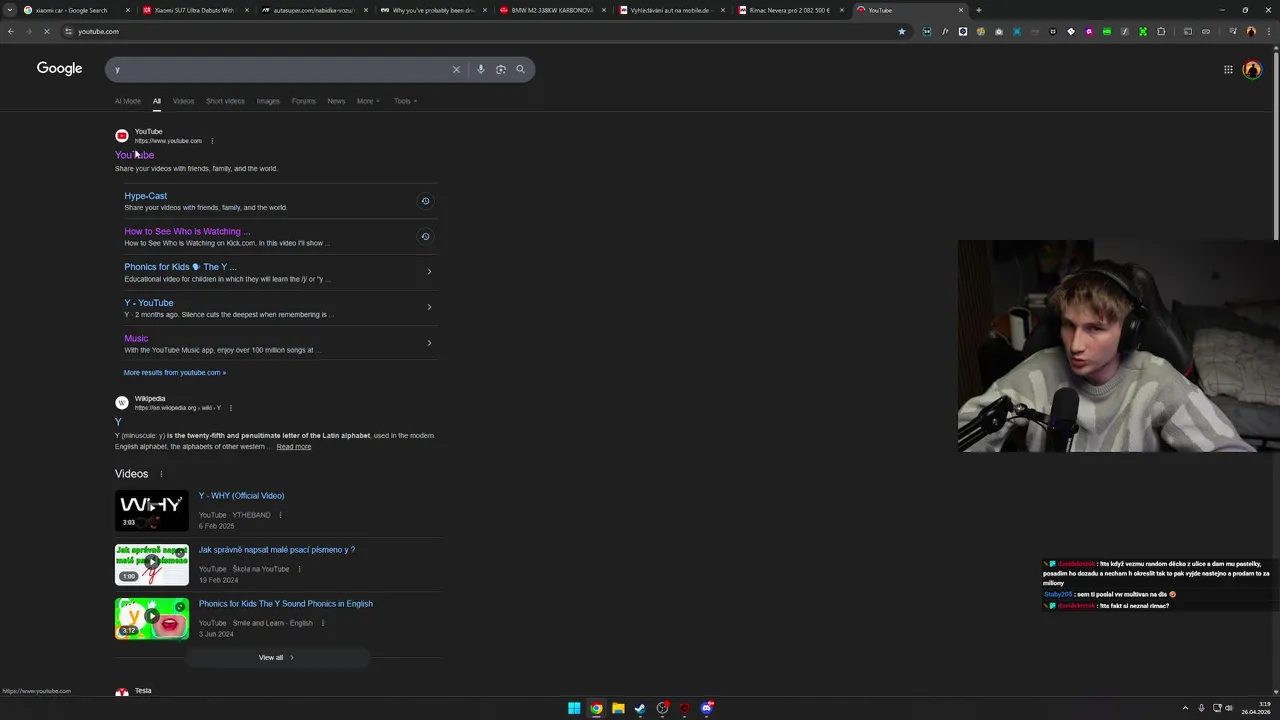Open Chrome three-dot menu

pos(1267,31)
